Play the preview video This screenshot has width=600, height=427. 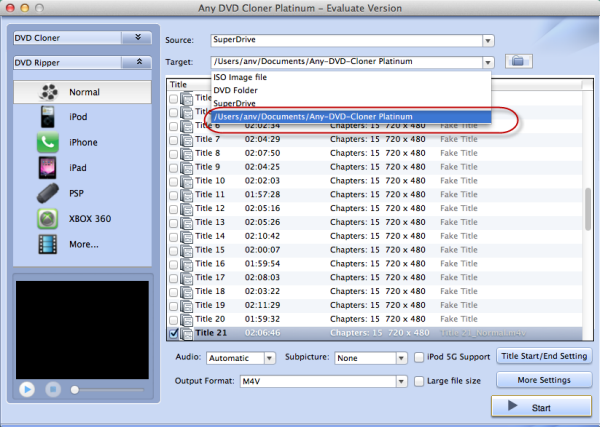27,390
